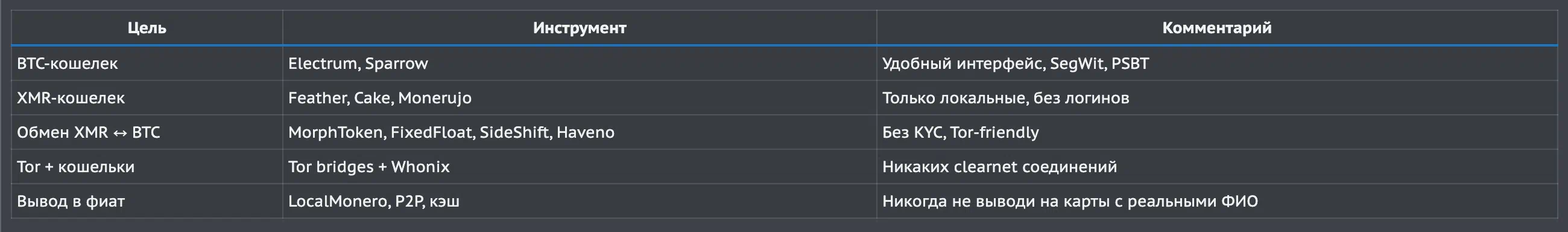The width and height of the screenshot is (1568, 232).
Task: Select the Tor + кошельки cell
Action: point(147,167)
